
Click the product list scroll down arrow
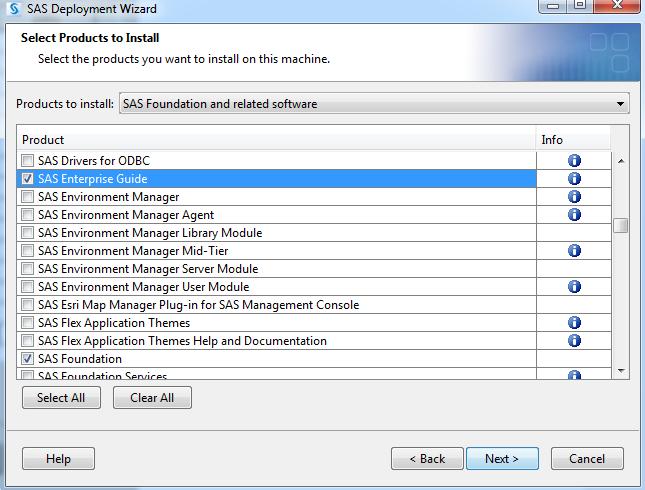point(621,371)
